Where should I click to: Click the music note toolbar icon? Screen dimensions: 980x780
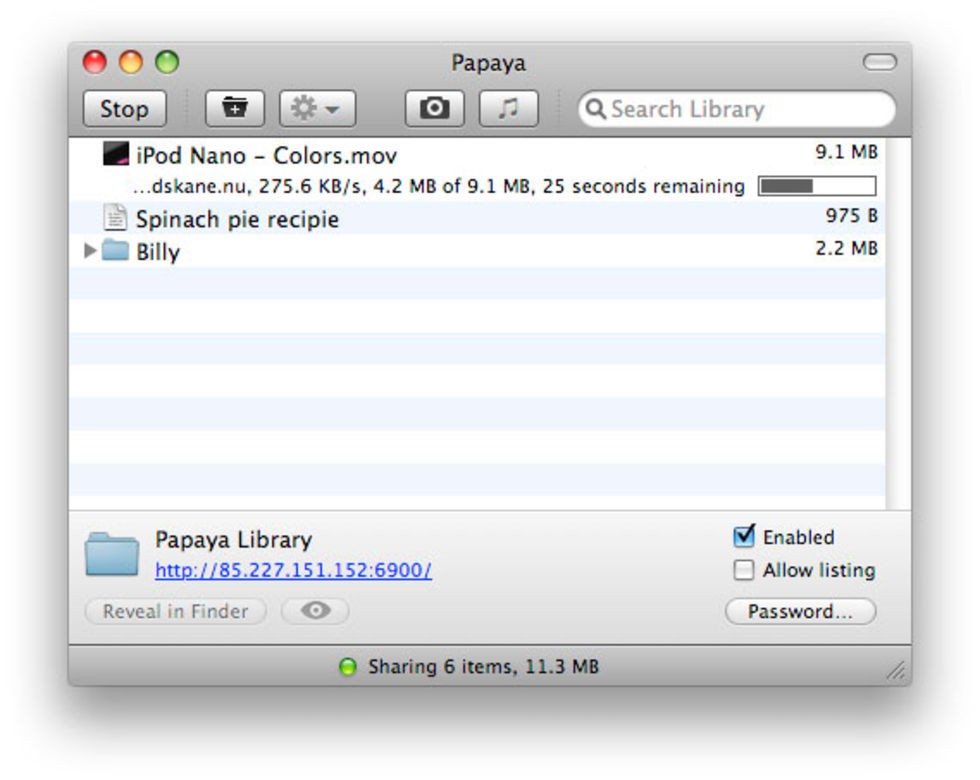[508, 109]
